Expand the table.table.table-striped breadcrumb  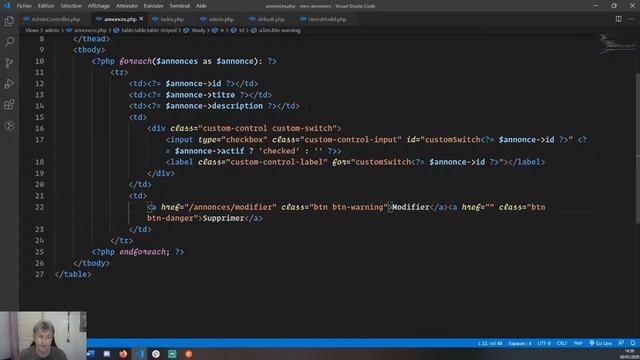pos(149,30)
